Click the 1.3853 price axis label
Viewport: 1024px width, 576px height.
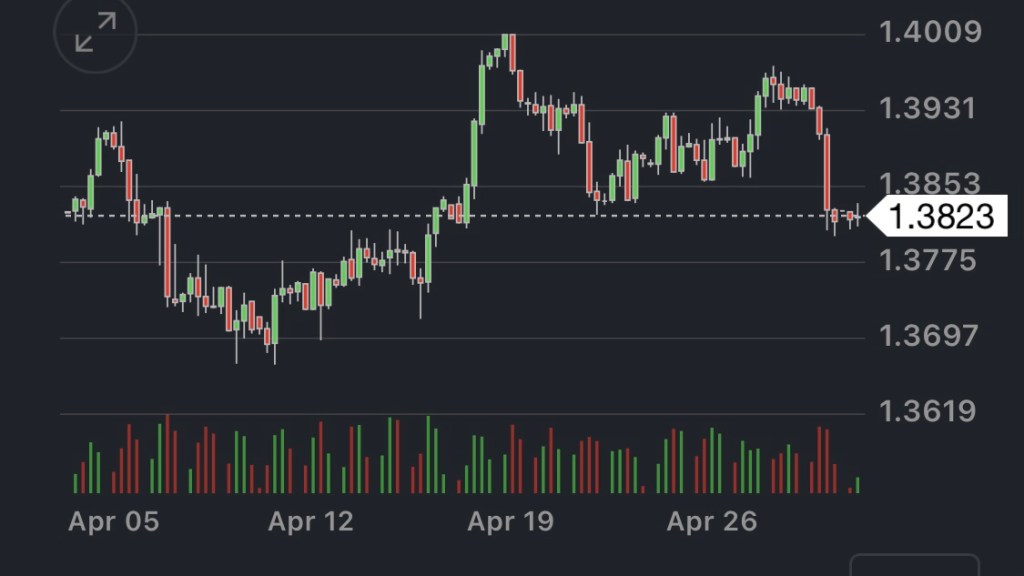(929, 184)
